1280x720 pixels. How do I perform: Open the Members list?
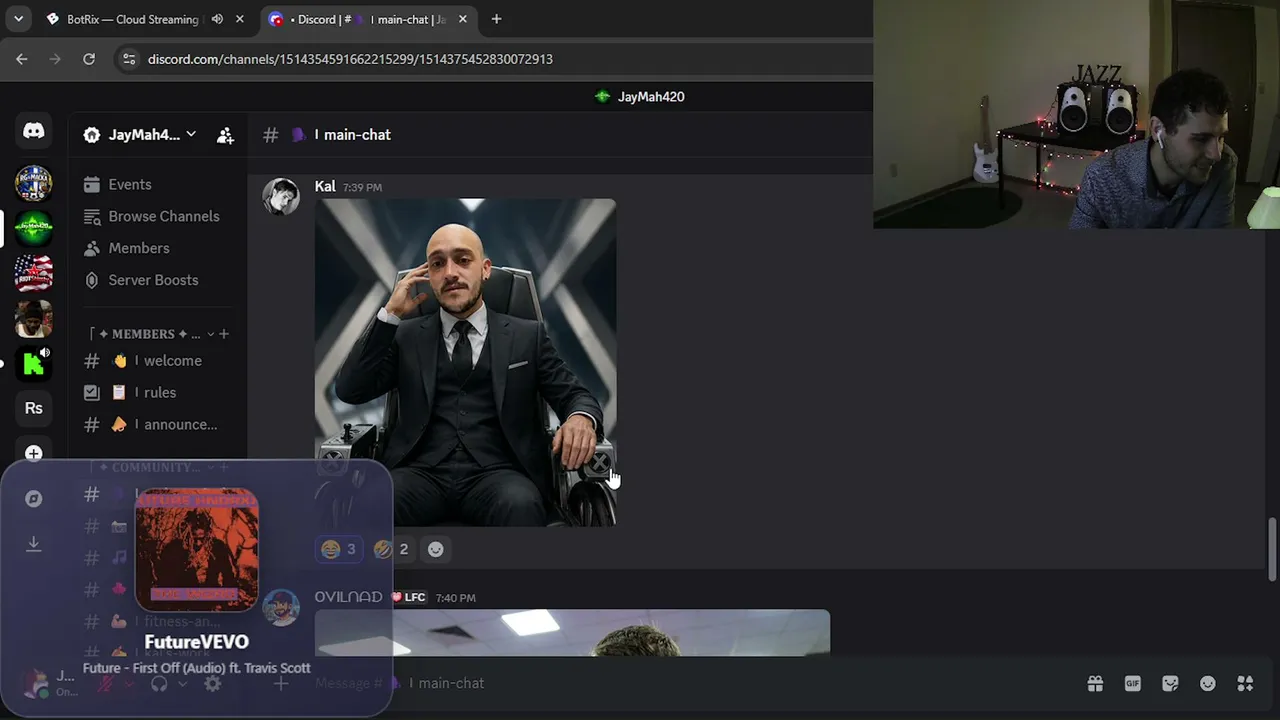click(158, 249)
